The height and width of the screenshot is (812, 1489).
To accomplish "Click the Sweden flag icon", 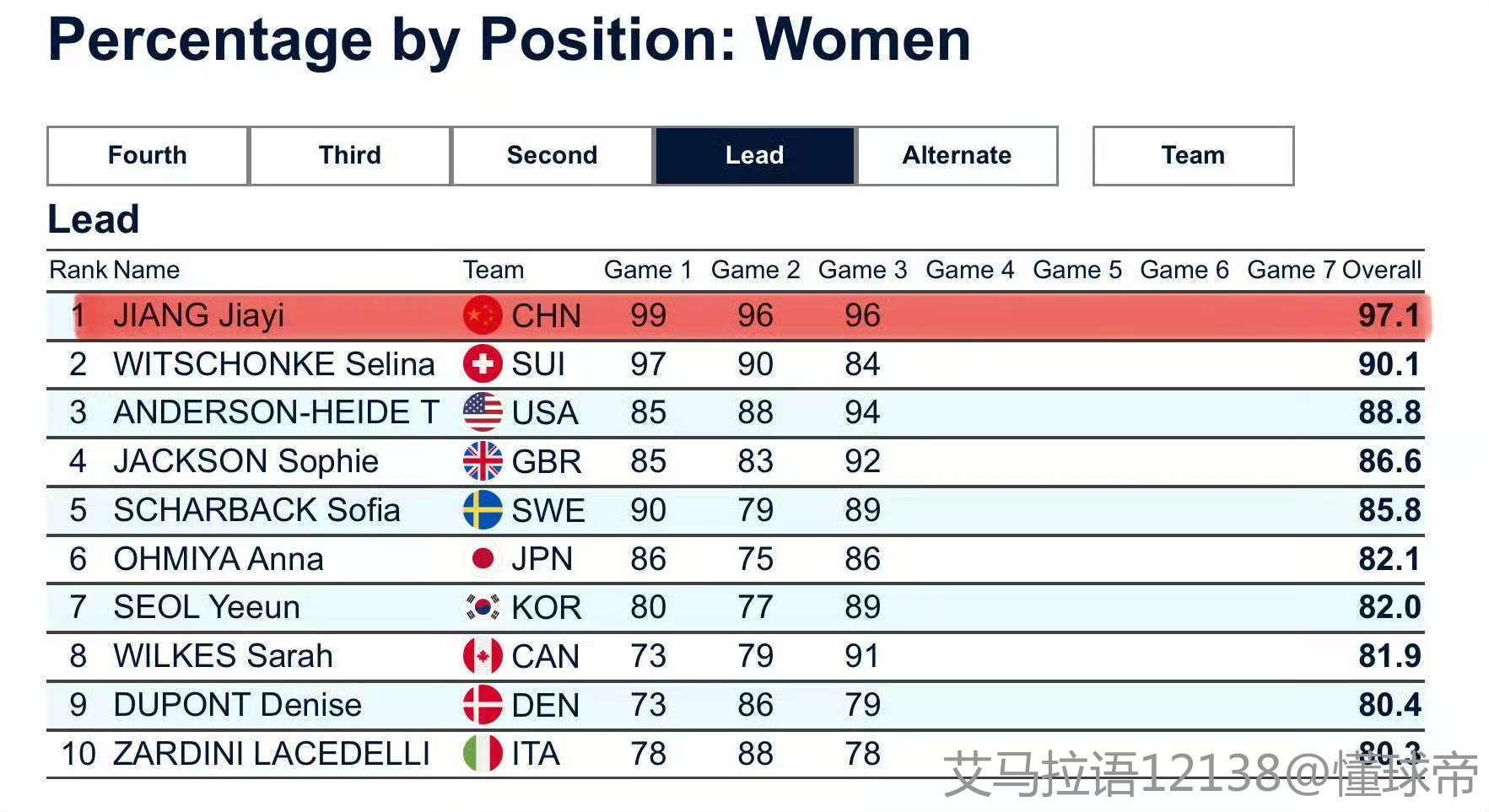I will pos(483,510).
